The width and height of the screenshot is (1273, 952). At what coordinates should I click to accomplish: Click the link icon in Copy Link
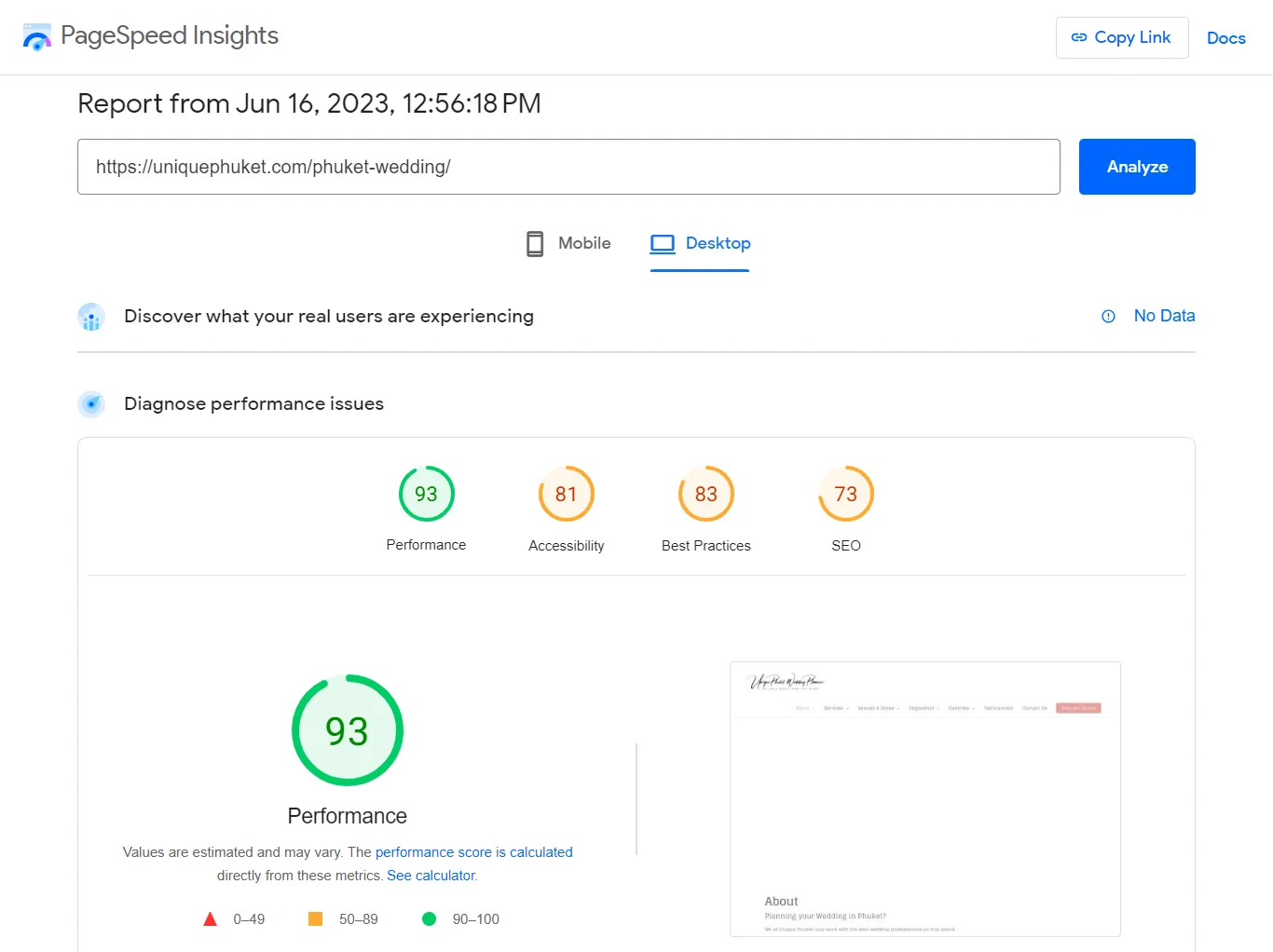pos(1079,37)
